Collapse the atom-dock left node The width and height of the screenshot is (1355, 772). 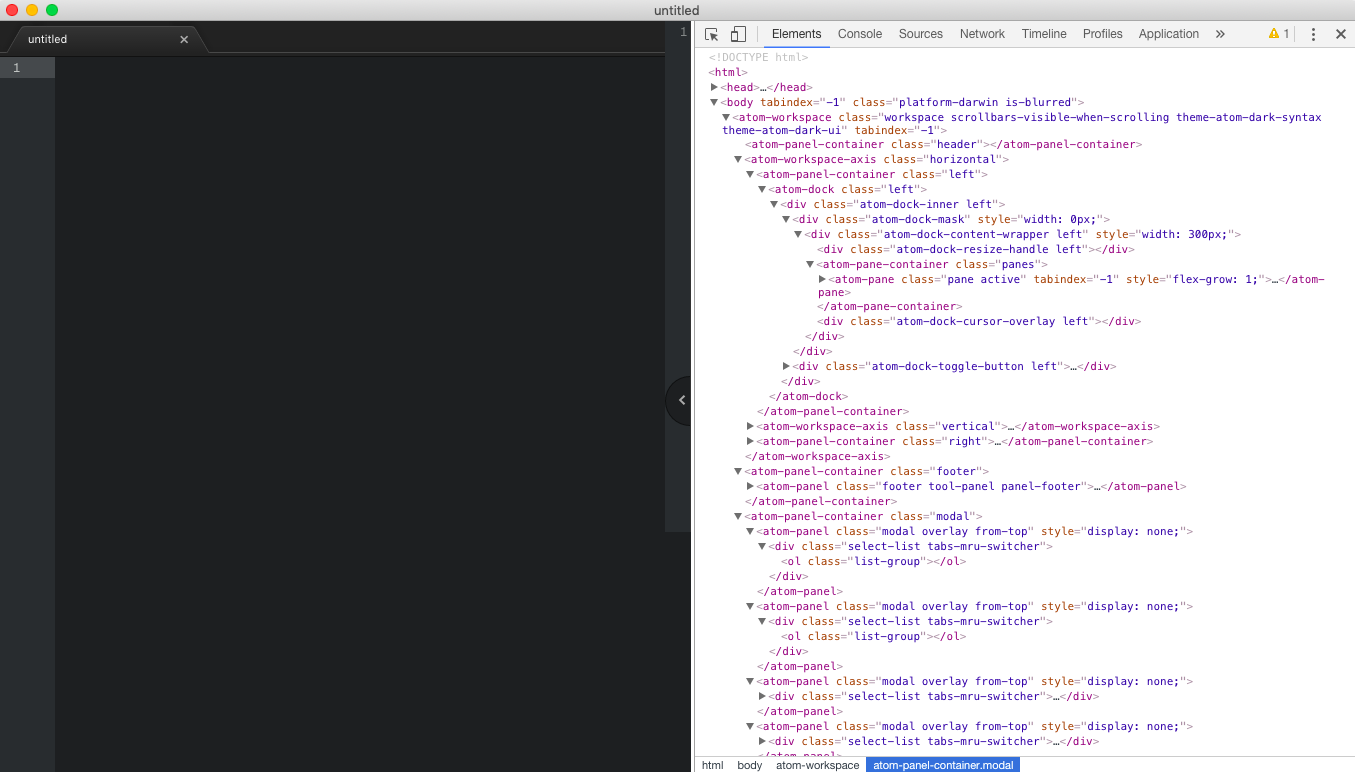click(762, 189)
